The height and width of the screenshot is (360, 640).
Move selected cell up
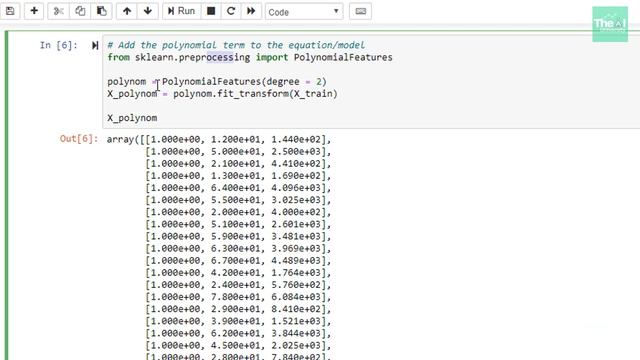click(127, 11)
